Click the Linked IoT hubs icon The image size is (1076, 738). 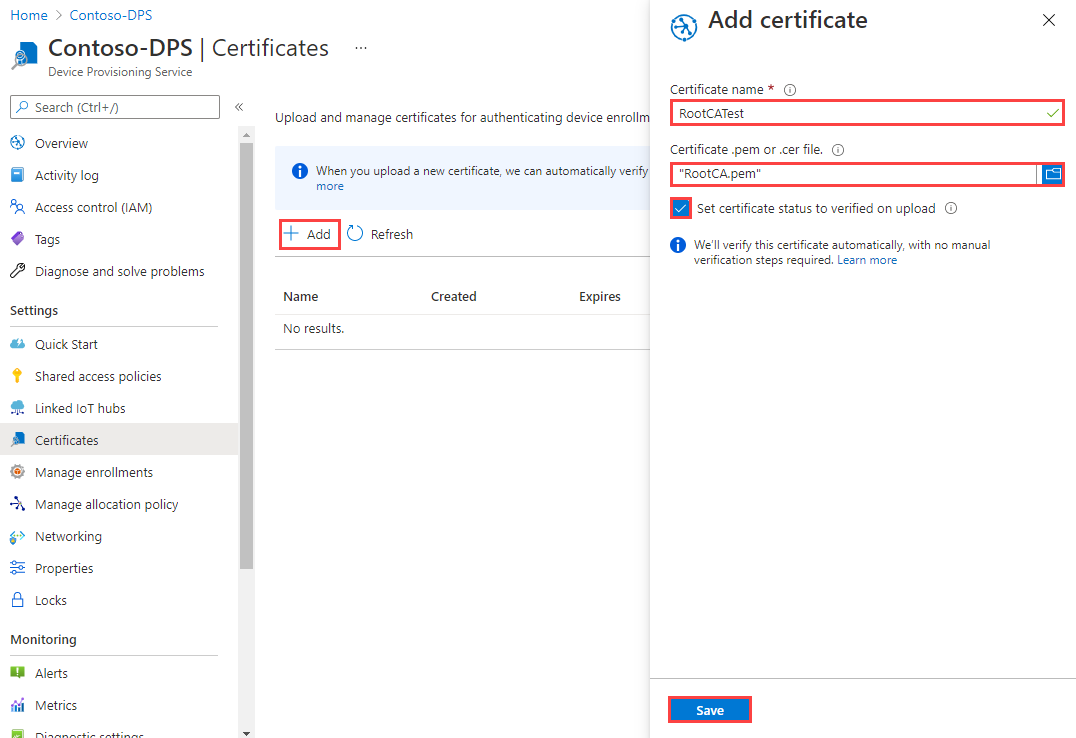click(x=18, y=408)
